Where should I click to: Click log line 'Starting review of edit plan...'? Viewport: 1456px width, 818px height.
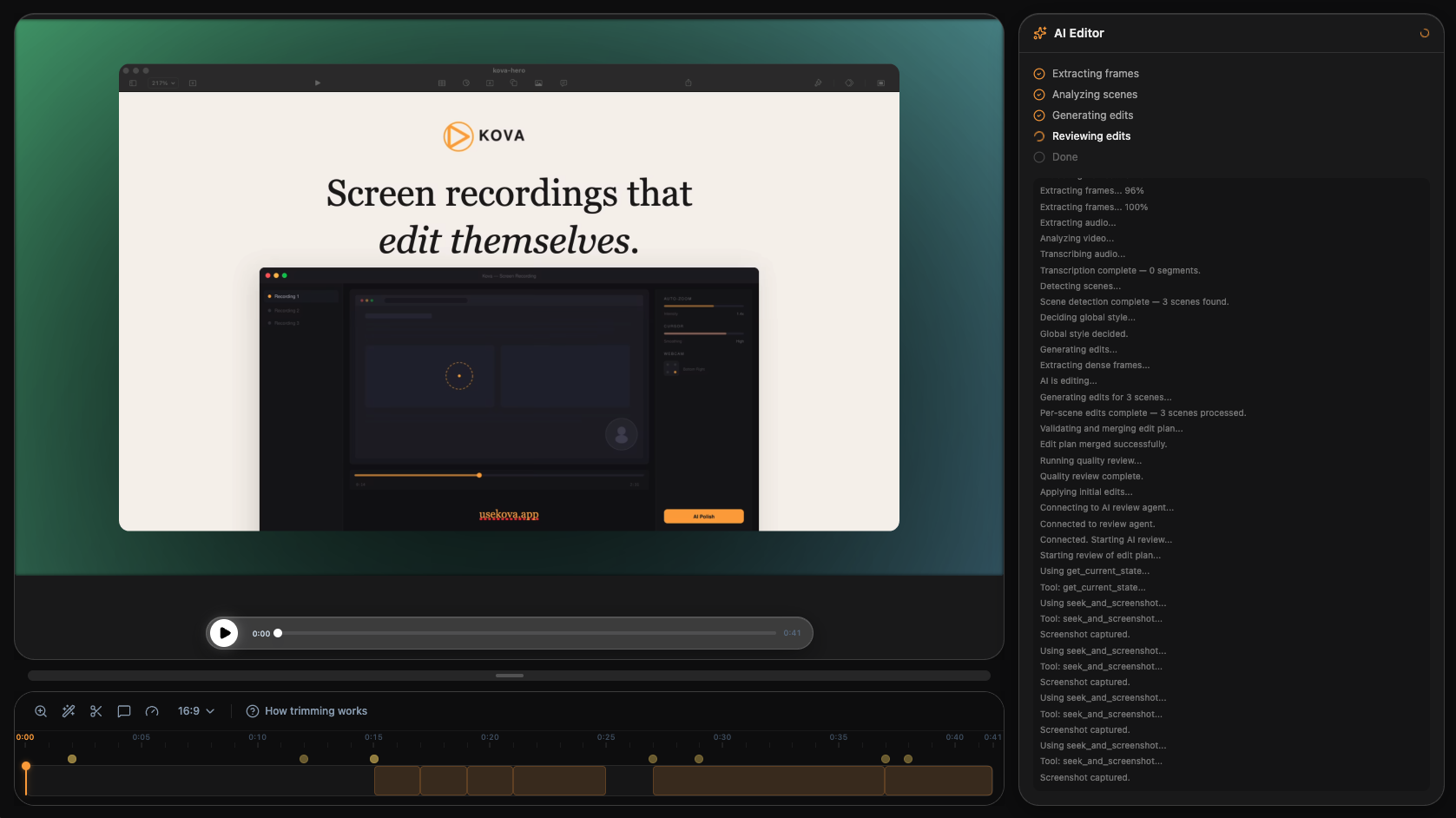[1100, 556]
